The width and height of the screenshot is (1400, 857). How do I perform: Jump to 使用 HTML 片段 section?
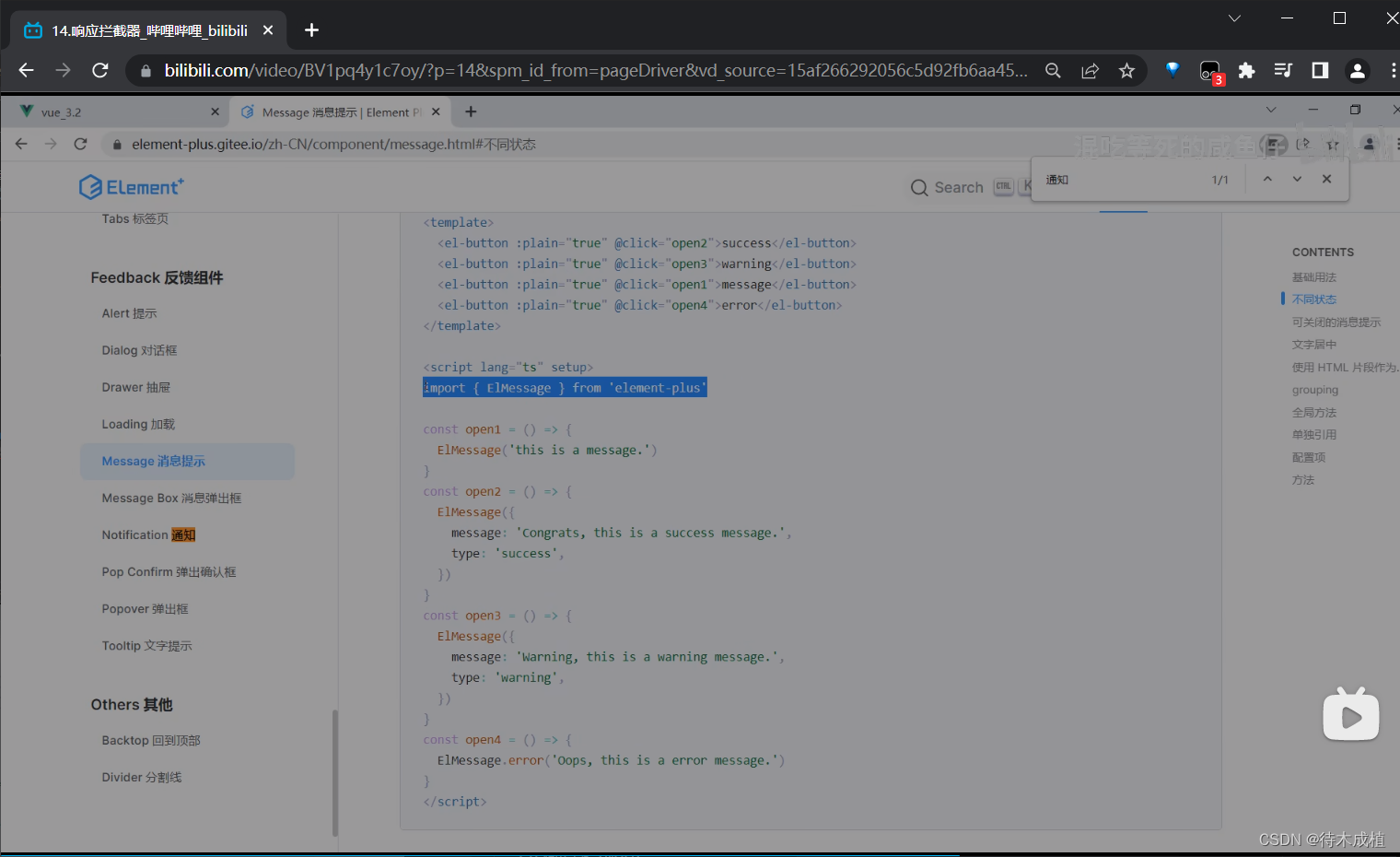[1345, 367]
